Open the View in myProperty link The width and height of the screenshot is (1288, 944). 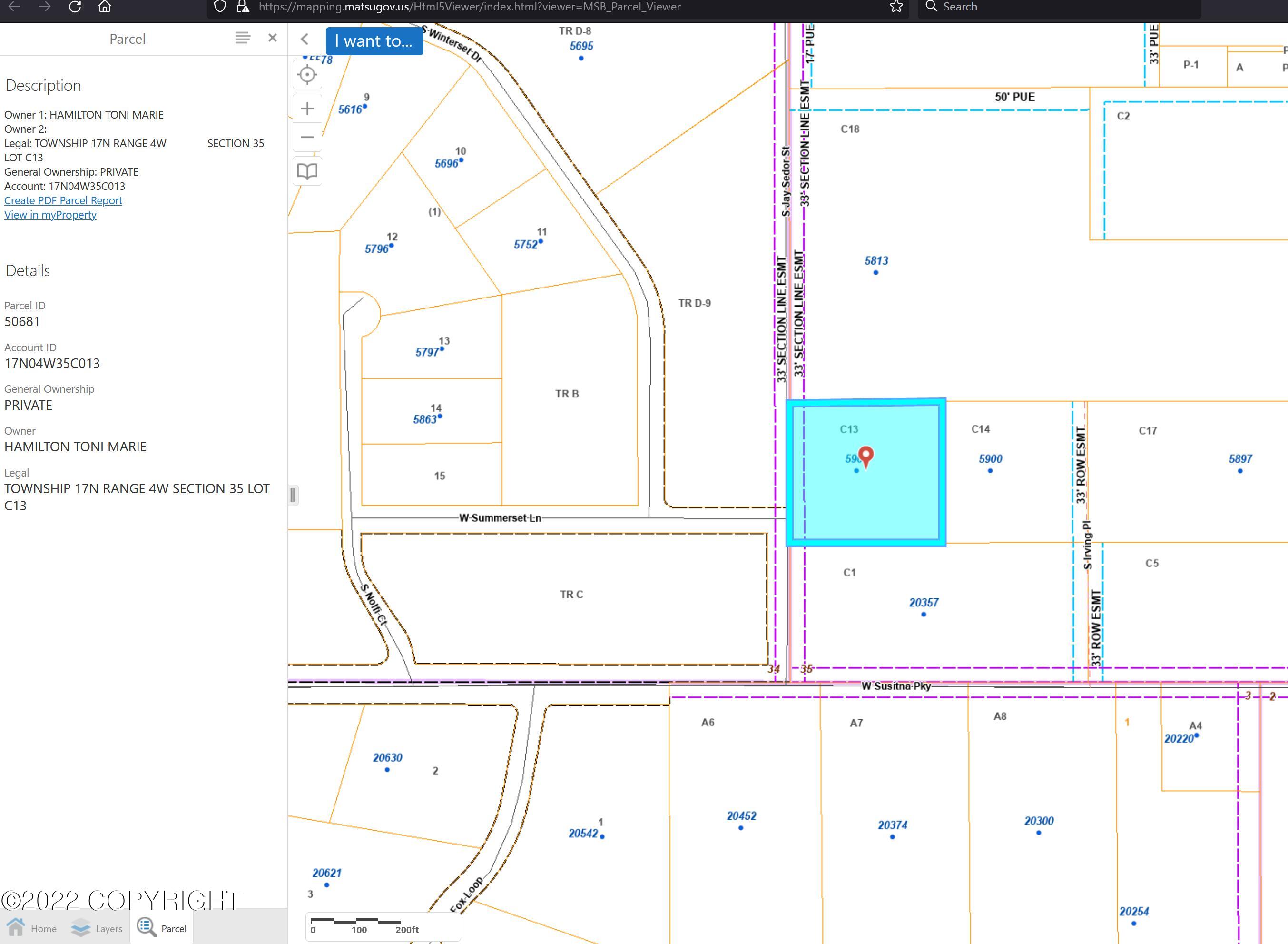click(x=50, y=215)
